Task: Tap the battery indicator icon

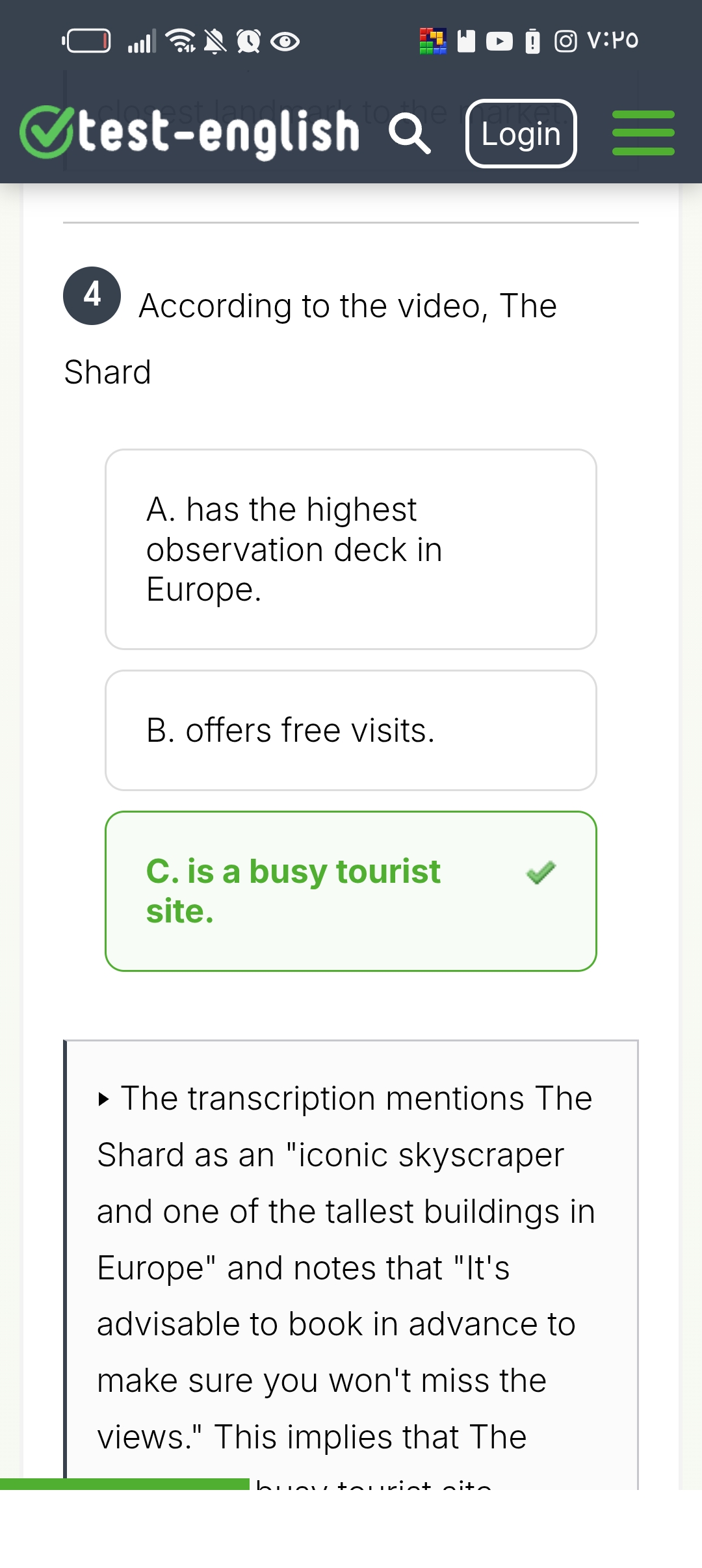Action: 86,41
